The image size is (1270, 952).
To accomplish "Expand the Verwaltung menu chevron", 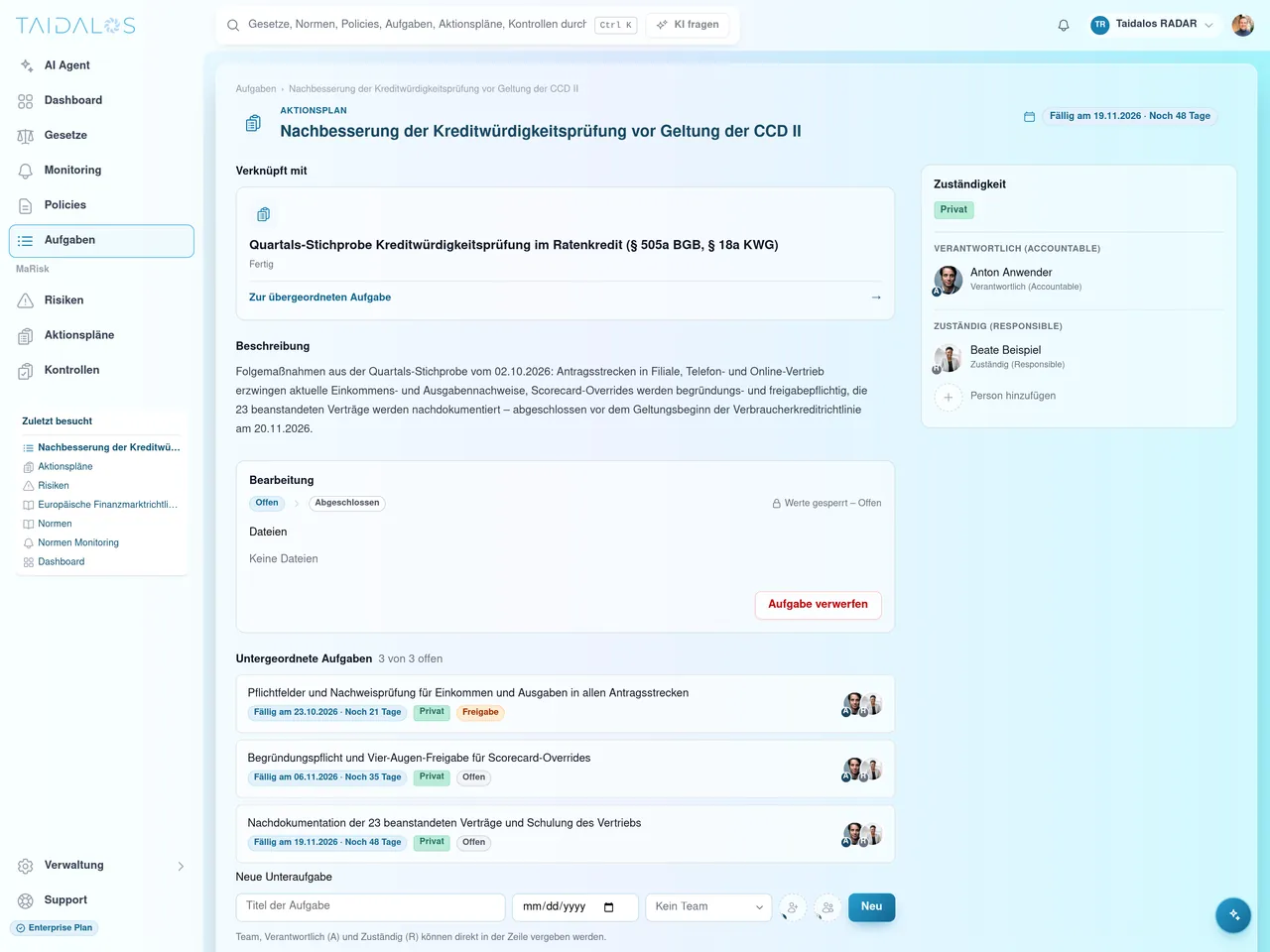I will tap(181, 867).
